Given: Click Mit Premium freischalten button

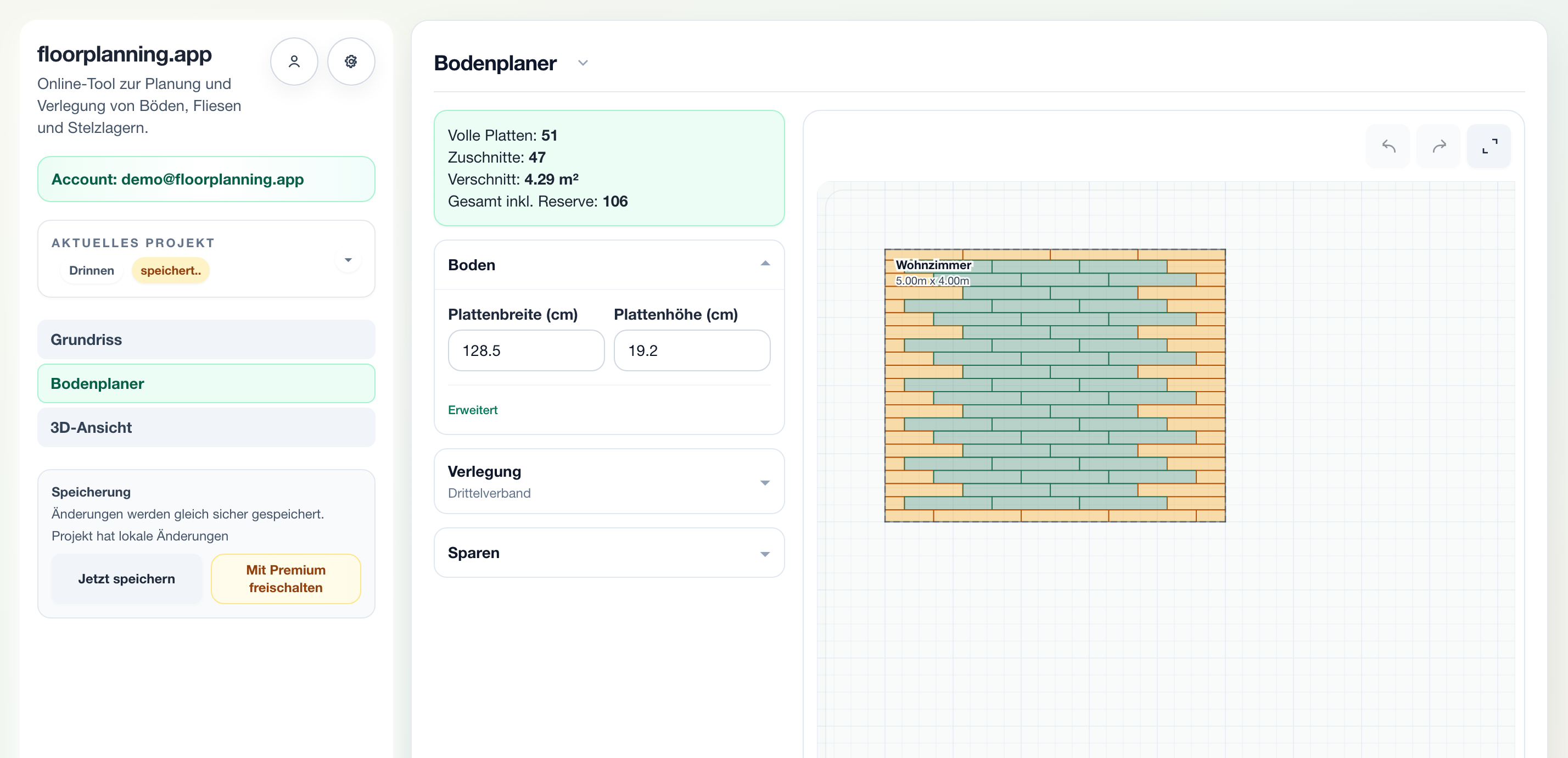Looking at the screenshot, I should (x=286, y=579).
